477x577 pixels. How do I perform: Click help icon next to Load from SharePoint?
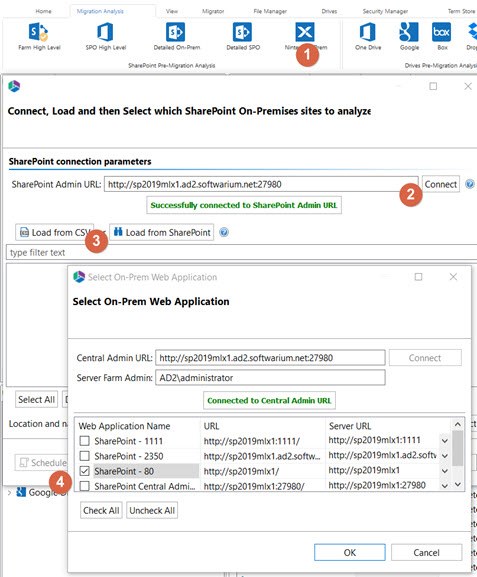pos(224,232)
